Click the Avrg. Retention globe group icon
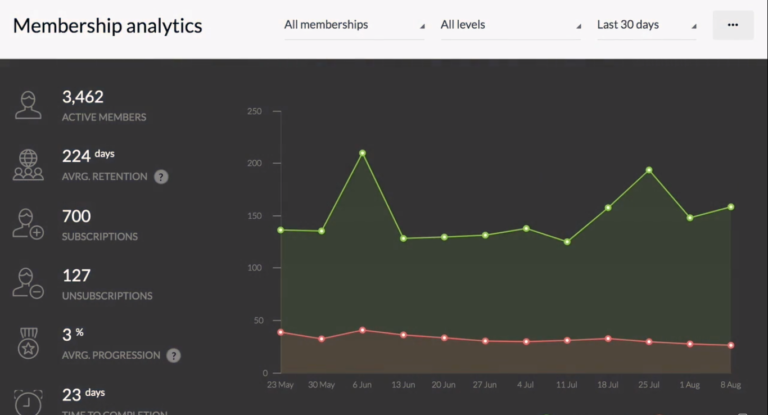Viewport: 768px width, 415px height. tap(28, 165)
